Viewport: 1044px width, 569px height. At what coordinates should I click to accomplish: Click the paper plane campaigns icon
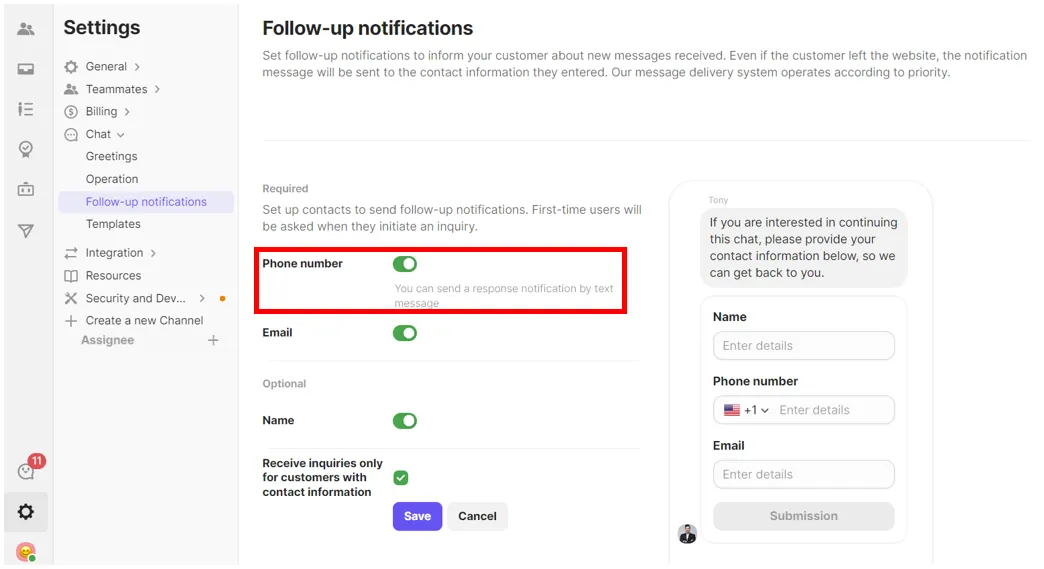(26, 231)
